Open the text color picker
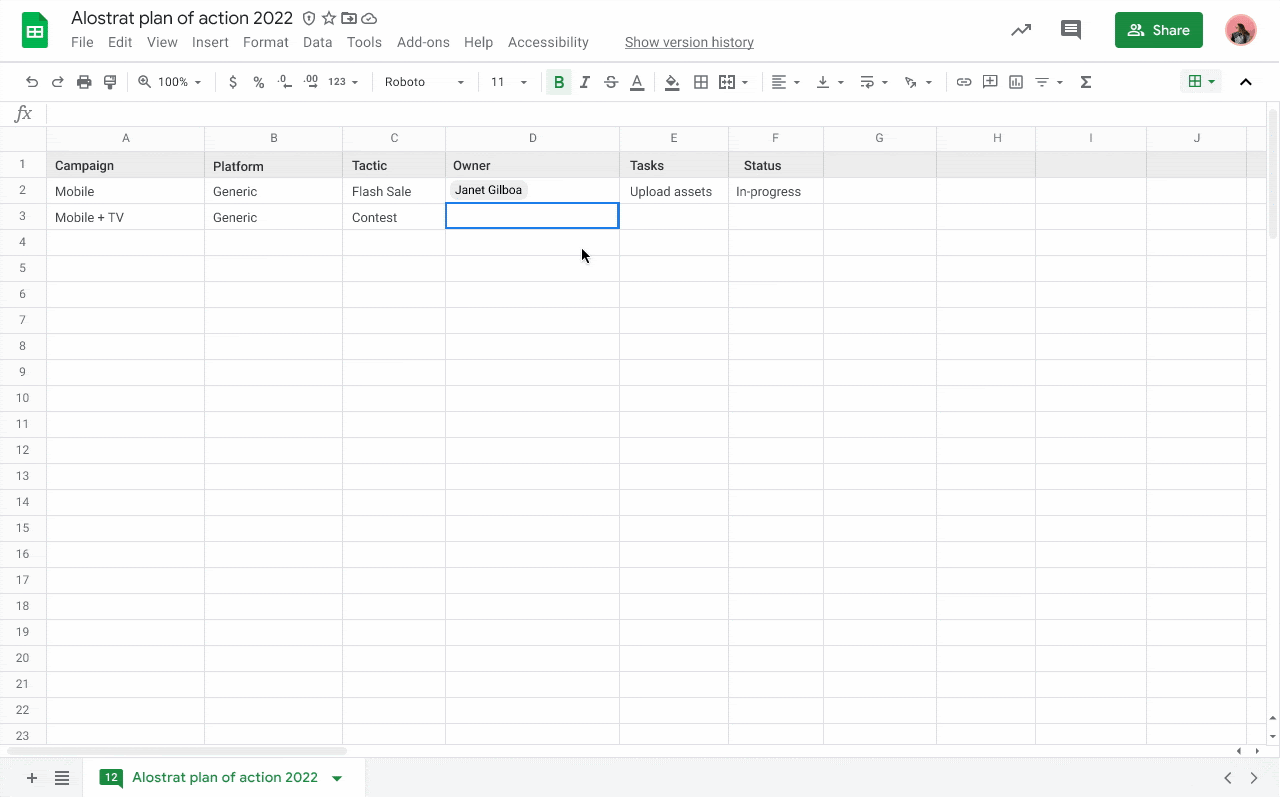Viewport: 1280px width, 797px height. 637,82
